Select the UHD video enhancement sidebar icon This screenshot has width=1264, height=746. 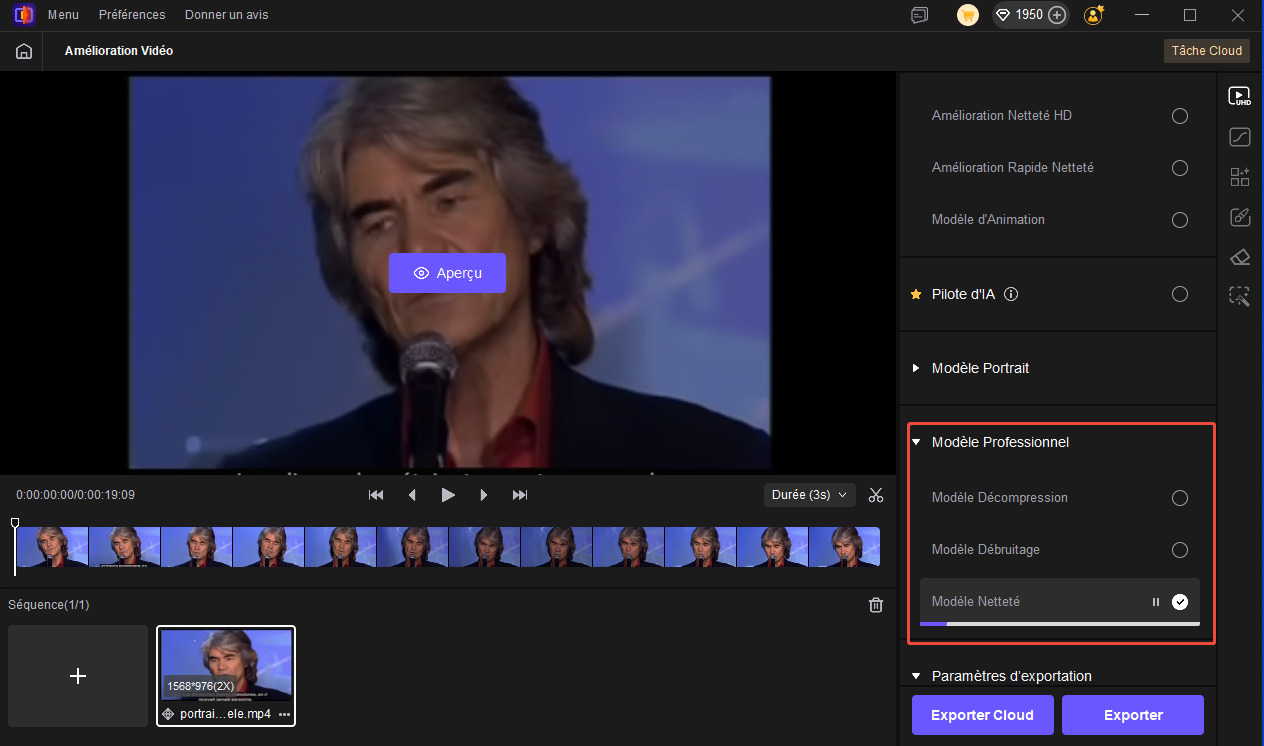1240,97
